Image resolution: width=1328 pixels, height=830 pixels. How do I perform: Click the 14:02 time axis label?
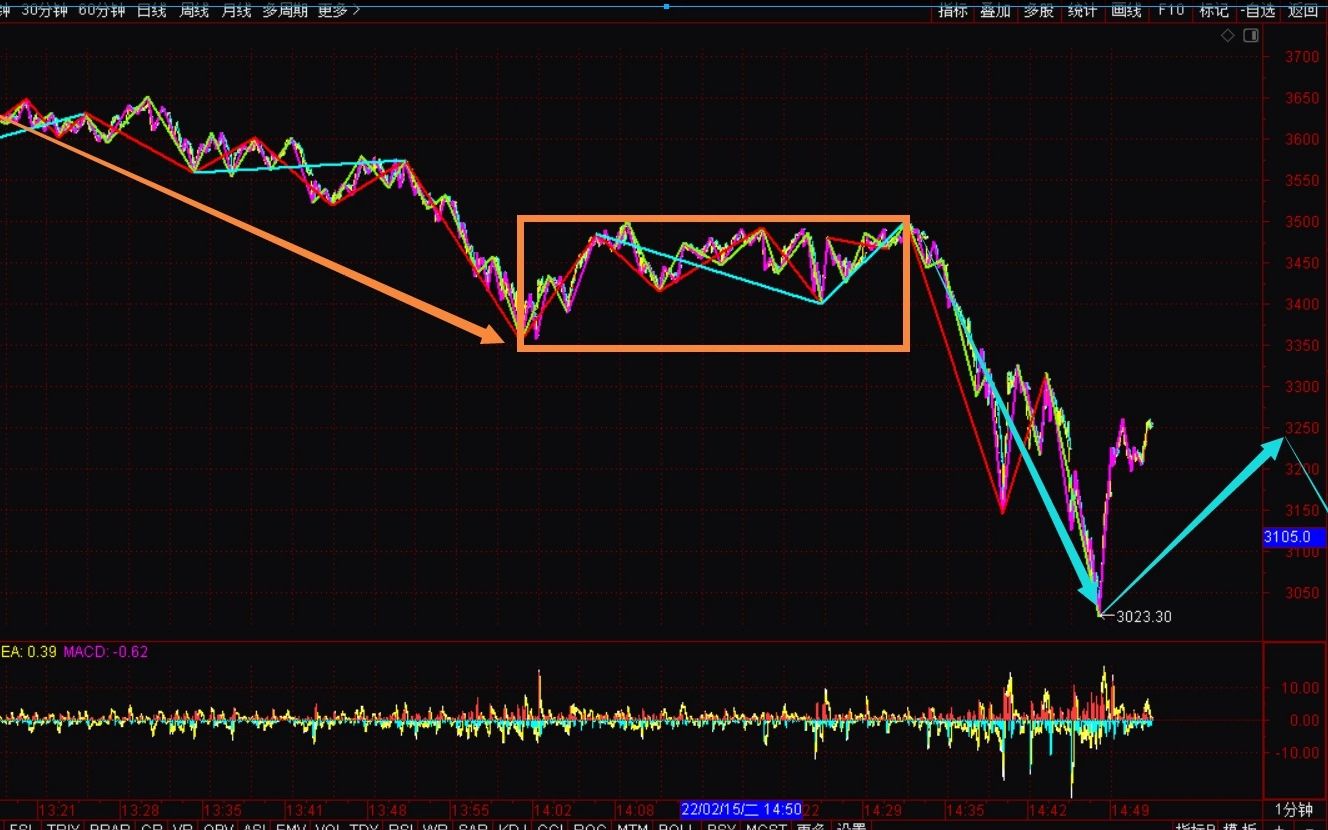(x=552, y=809)
